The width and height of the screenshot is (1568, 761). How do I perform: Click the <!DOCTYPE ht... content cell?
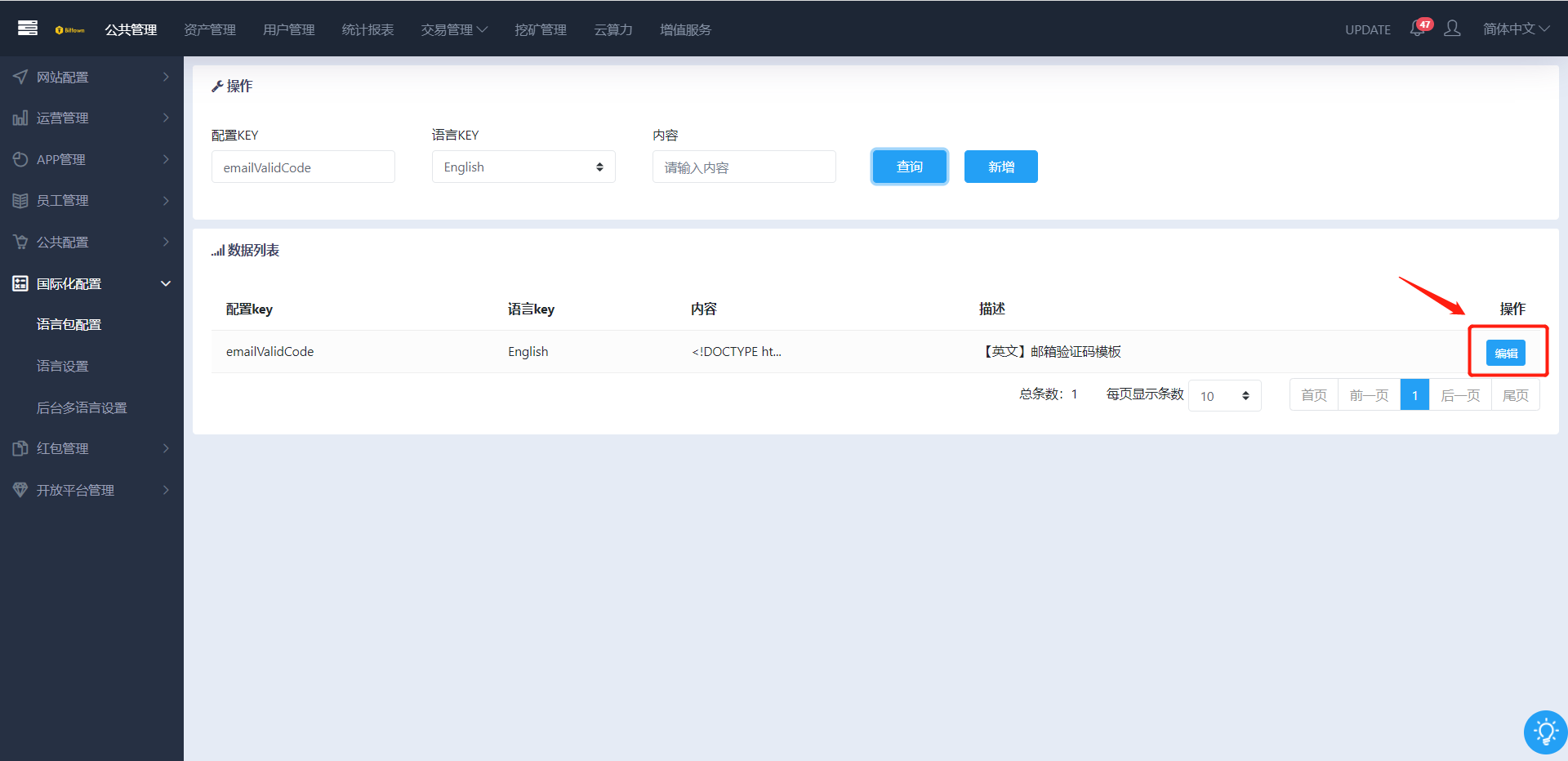pos(737,351)
